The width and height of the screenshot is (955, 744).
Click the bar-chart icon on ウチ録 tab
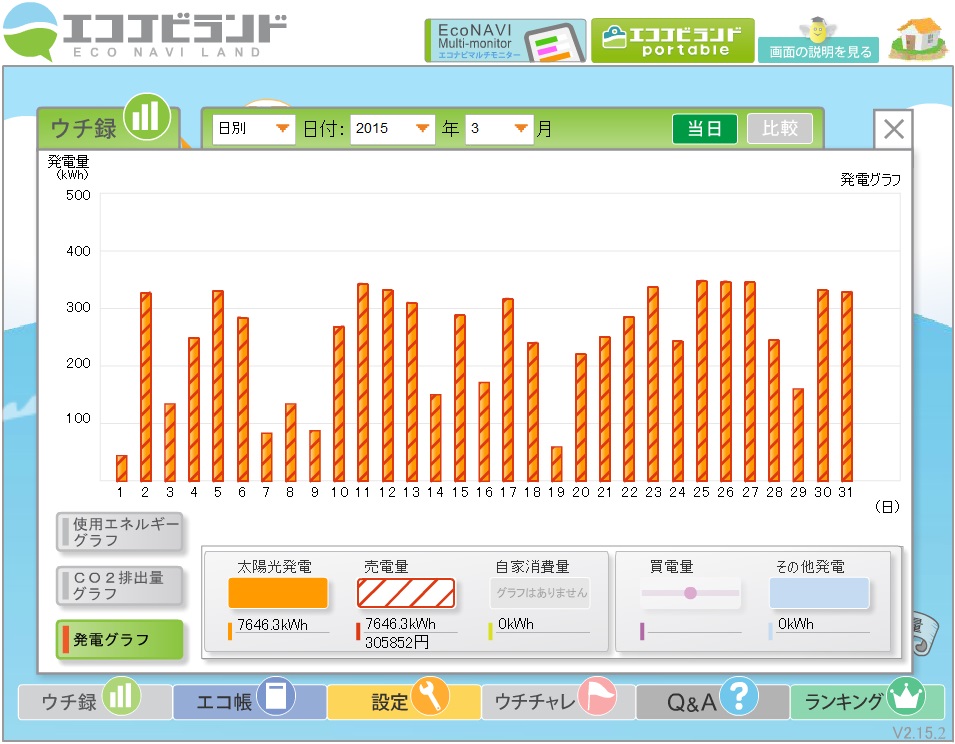click(x=146, y=116)
